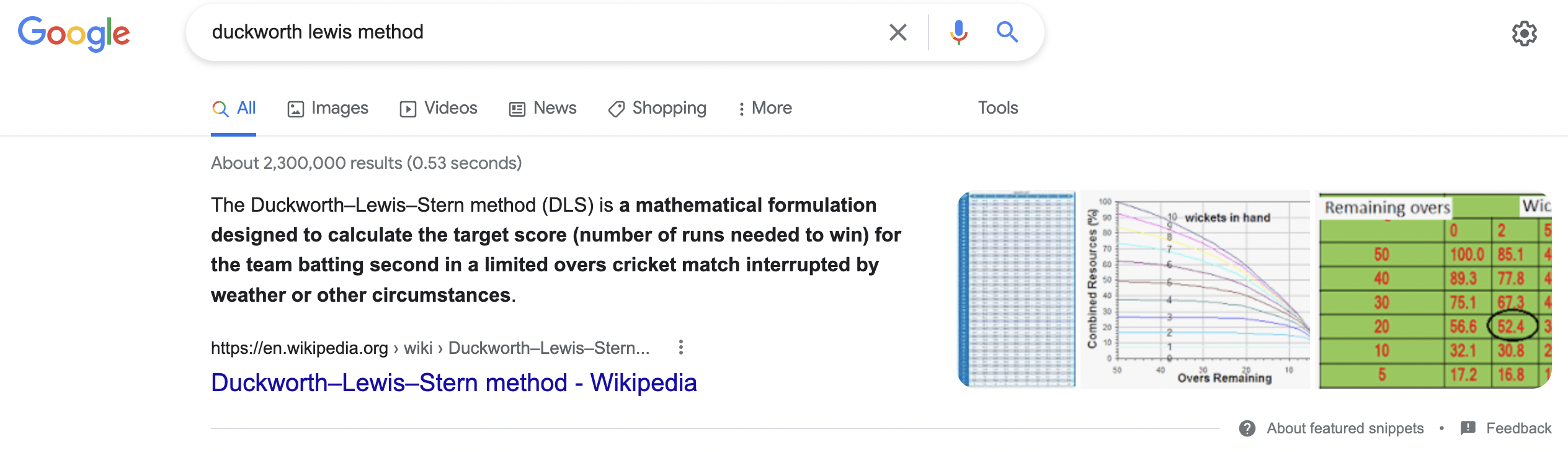
Task: Open the News results tab
Action: (543, 108)
